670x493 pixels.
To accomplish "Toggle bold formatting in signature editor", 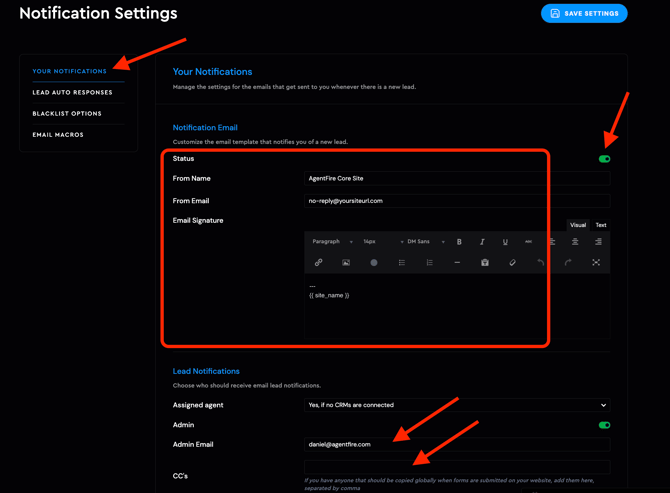I will coord(459,242).
